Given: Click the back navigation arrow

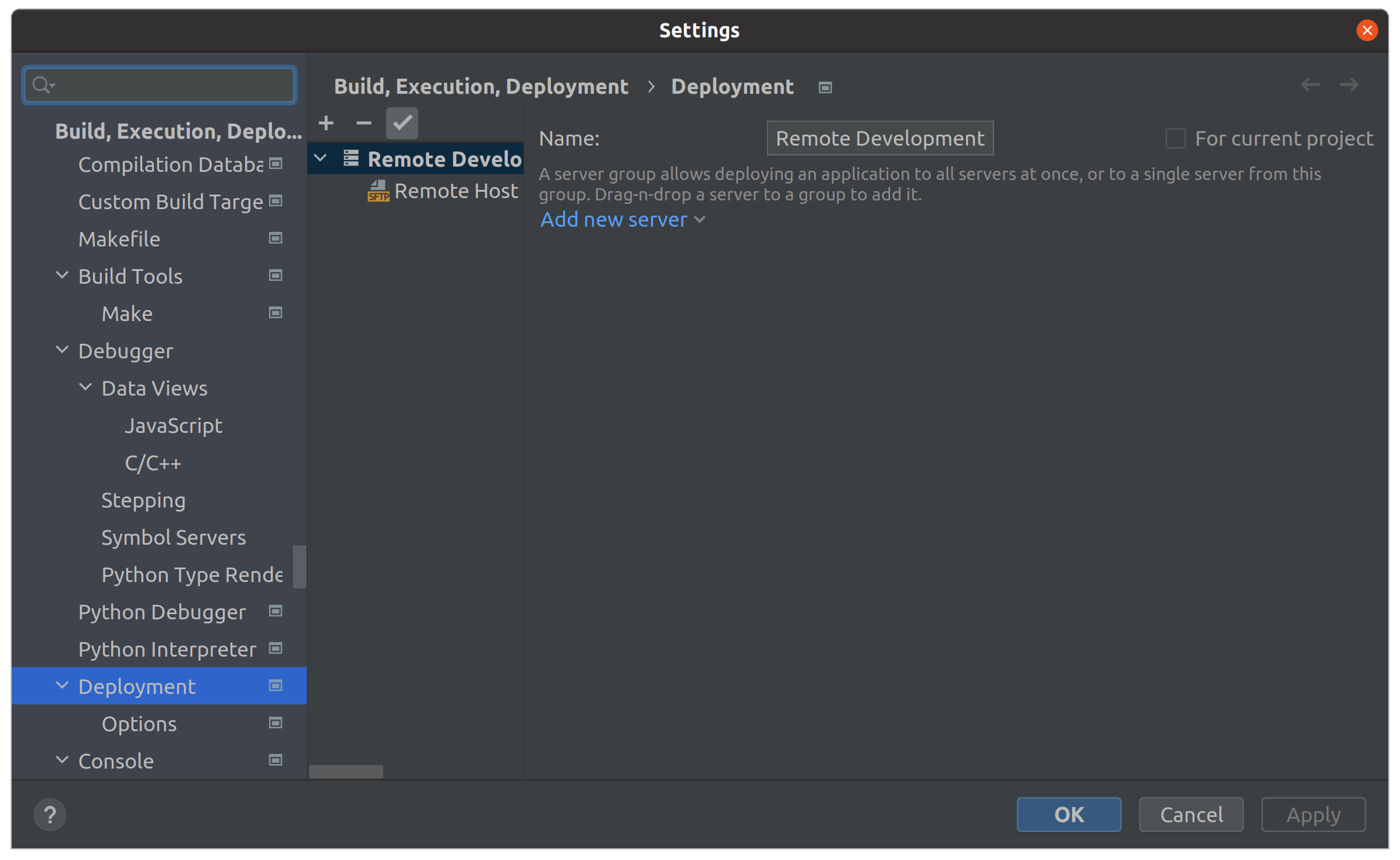Looking at the screenshot, I should [x=1310, y=85].
